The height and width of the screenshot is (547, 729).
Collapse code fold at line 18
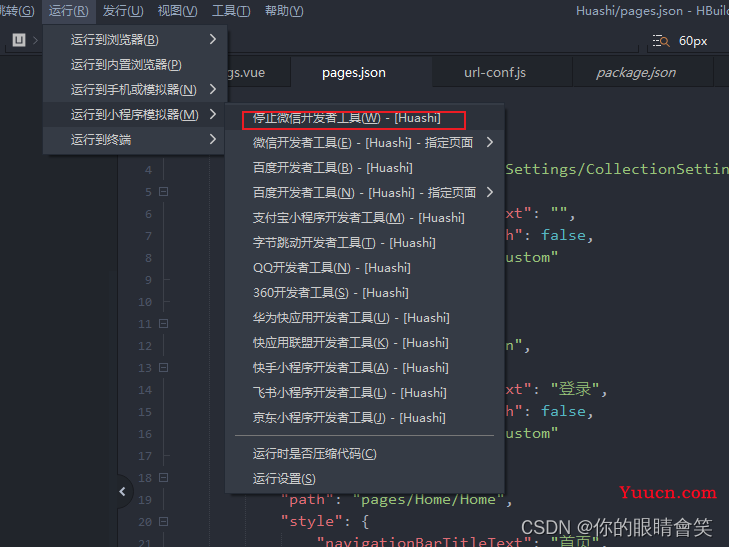pos(164,477)
